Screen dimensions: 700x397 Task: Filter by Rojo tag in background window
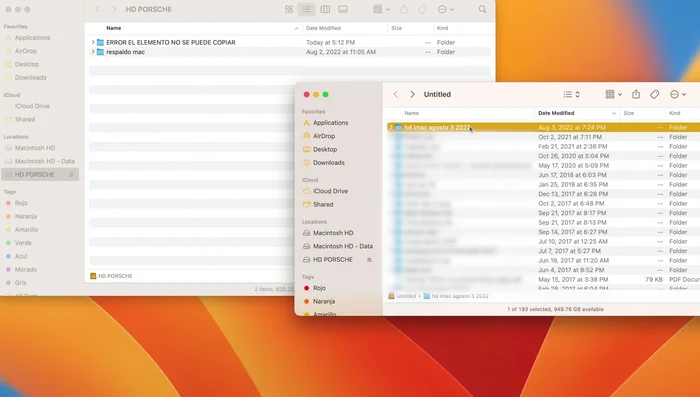click(x=21, y=203)
